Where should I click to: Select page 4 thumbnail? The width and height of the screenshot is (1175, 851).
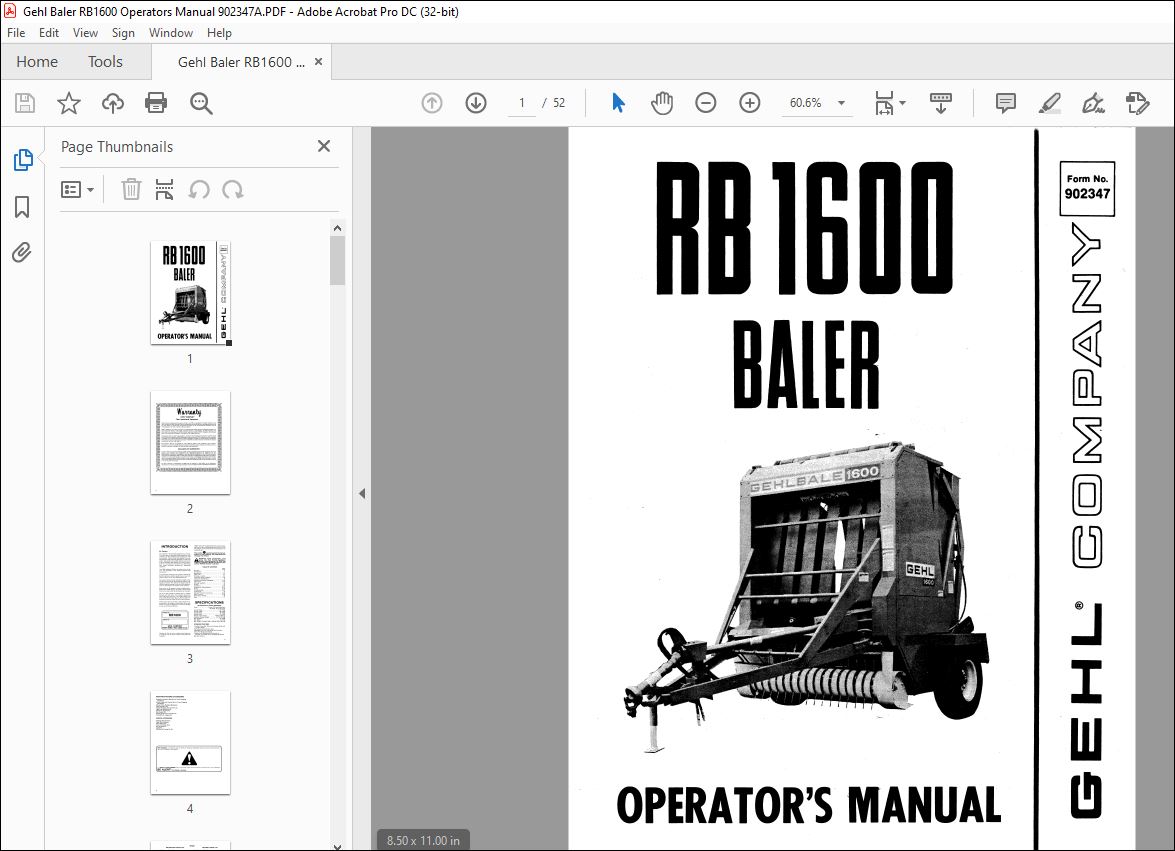(190, 742)
